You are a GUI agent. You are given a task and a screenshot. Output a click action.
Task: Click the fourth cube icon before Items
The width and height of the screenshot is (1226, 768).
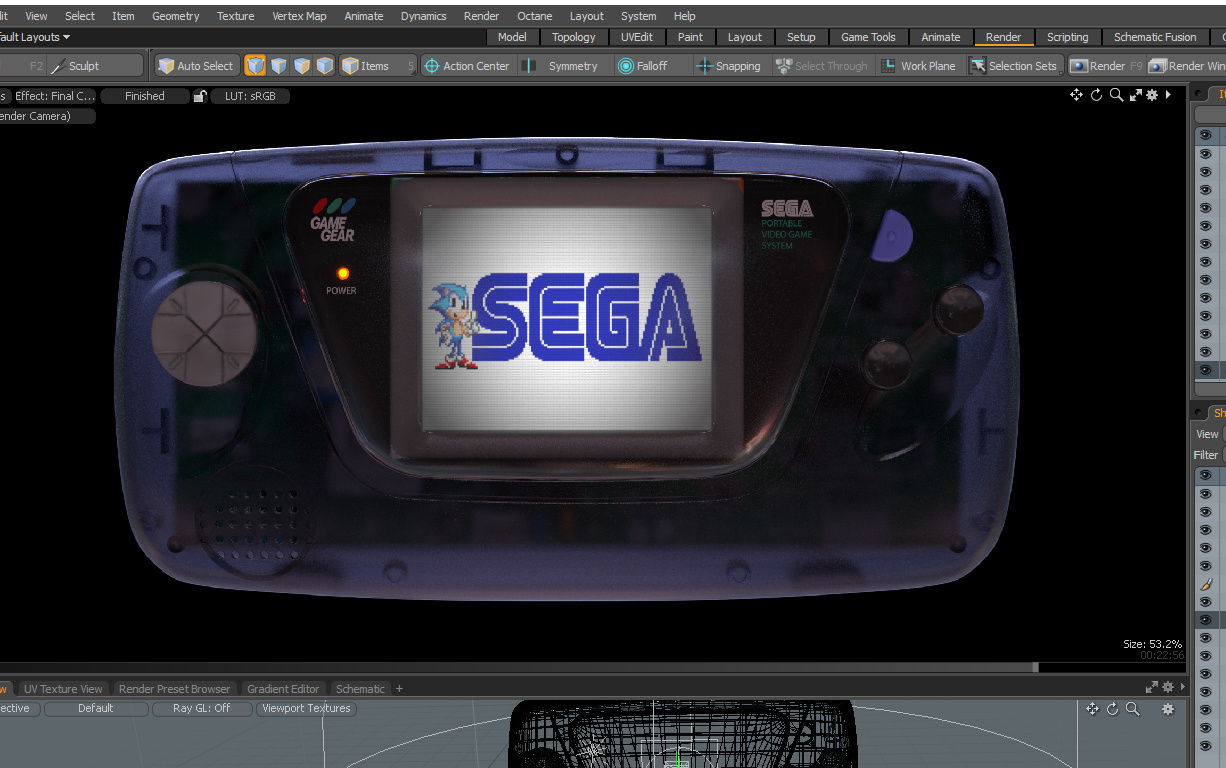click(324, 66)
